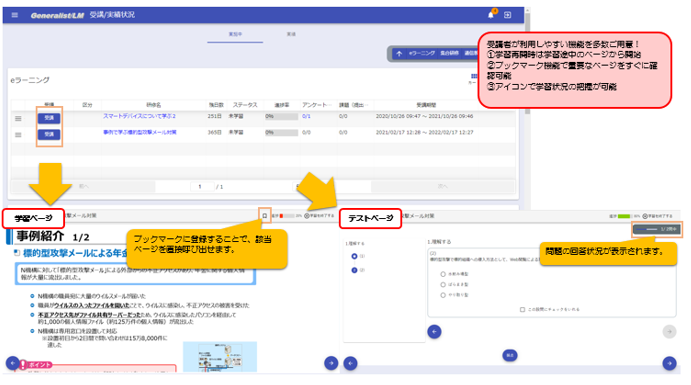Click the bottom-left back arrow on test page

[350, 363]
